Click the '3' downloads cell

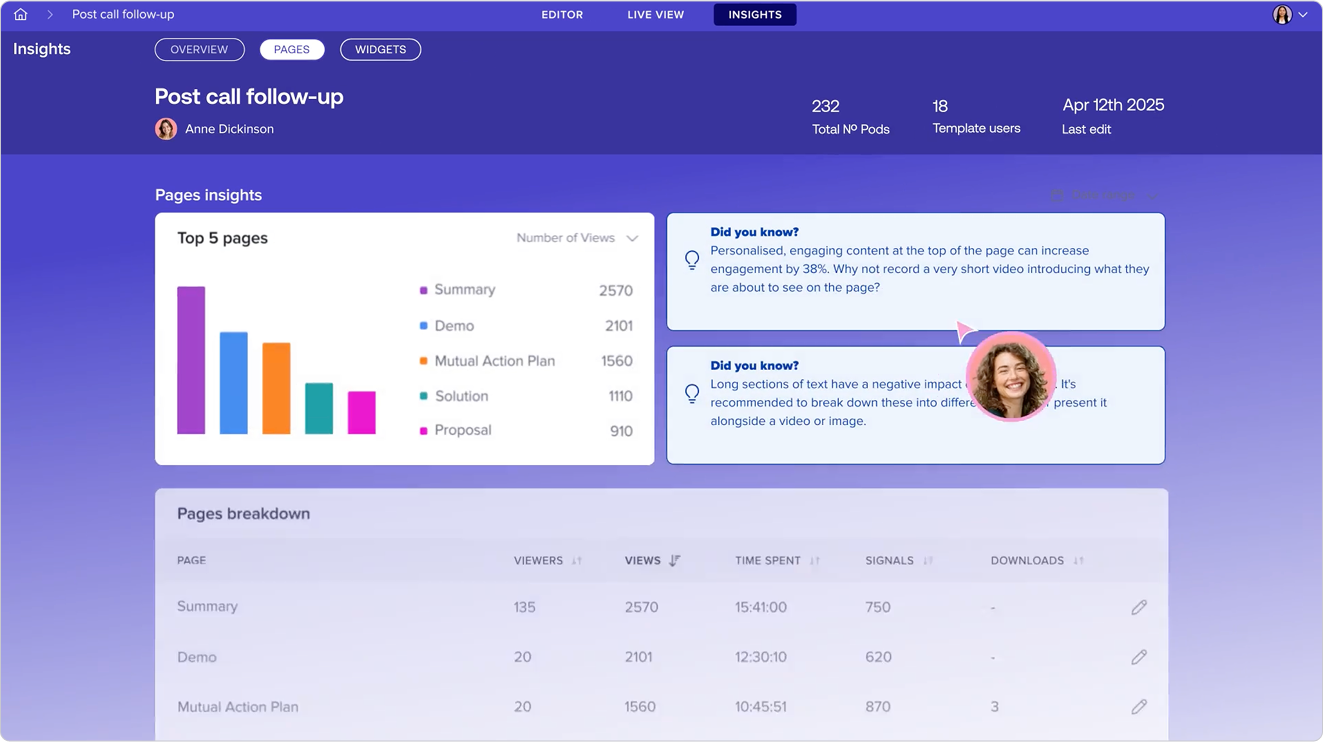995,707
